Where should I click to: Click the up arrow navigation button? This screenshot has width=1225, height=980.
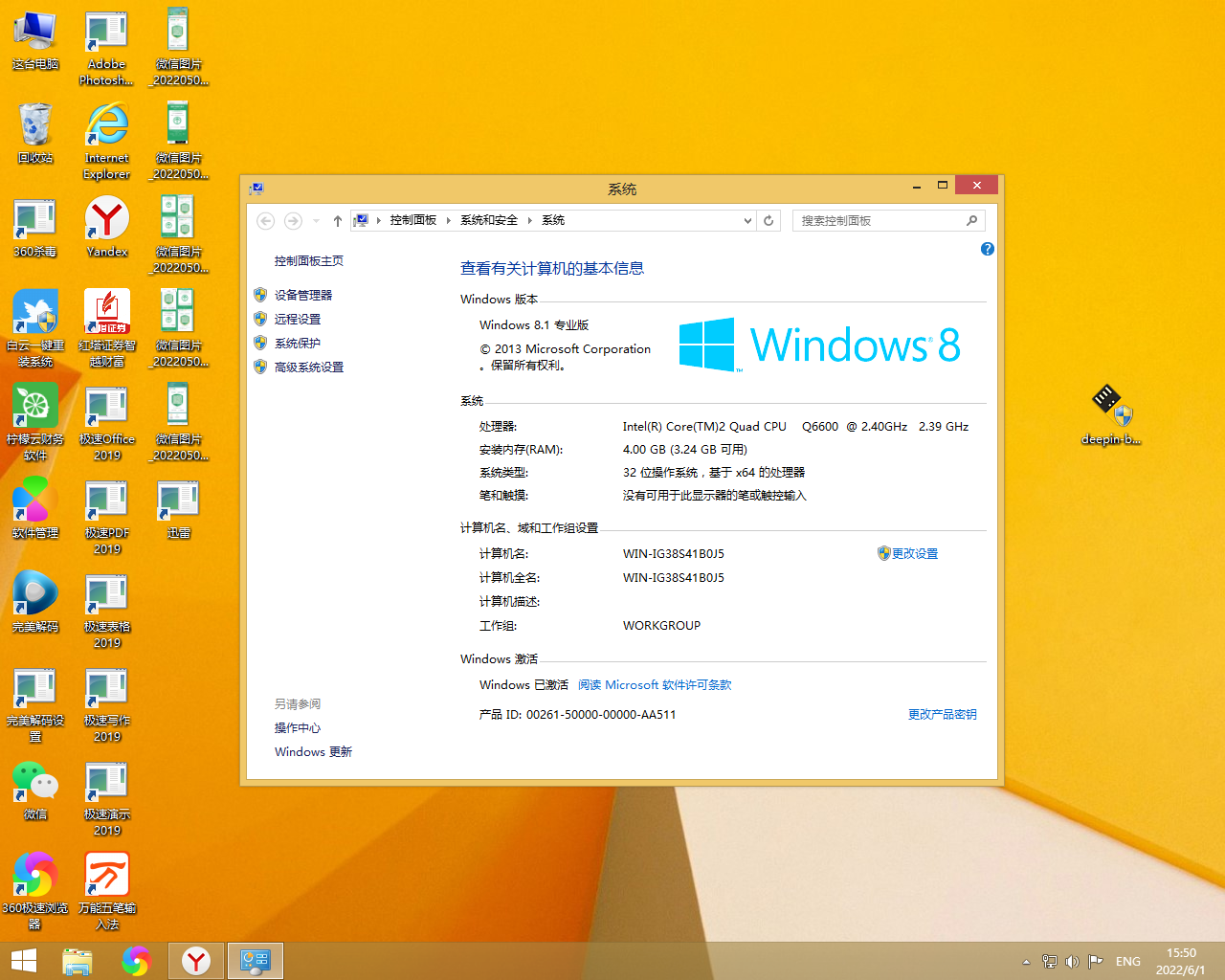point(337,221)
